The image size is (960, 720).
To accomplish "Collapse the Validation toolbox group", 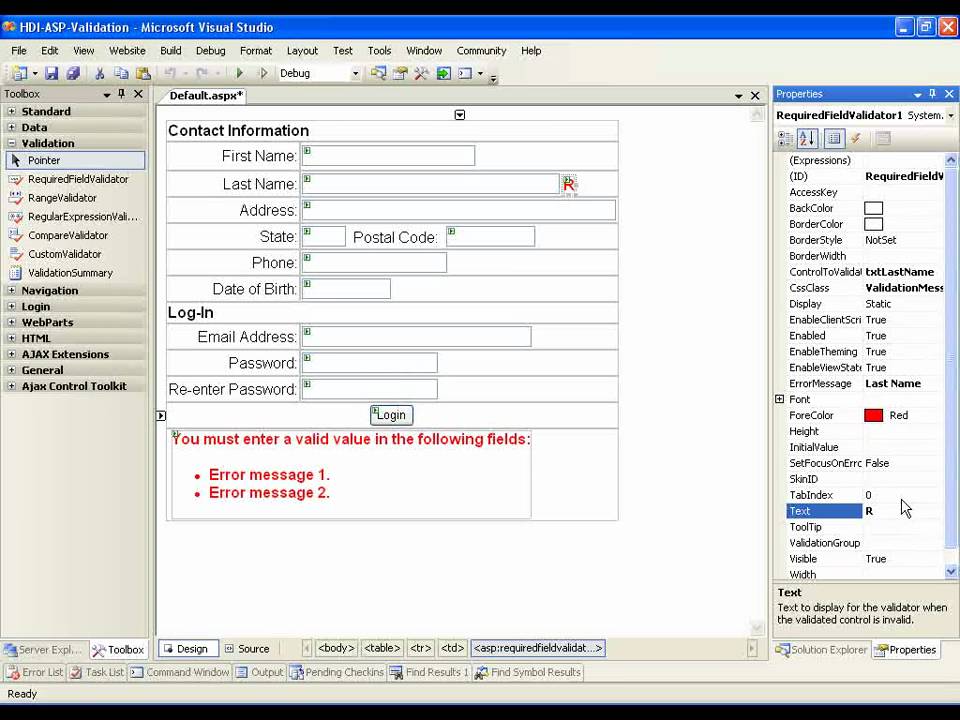I will coord(11,143).
